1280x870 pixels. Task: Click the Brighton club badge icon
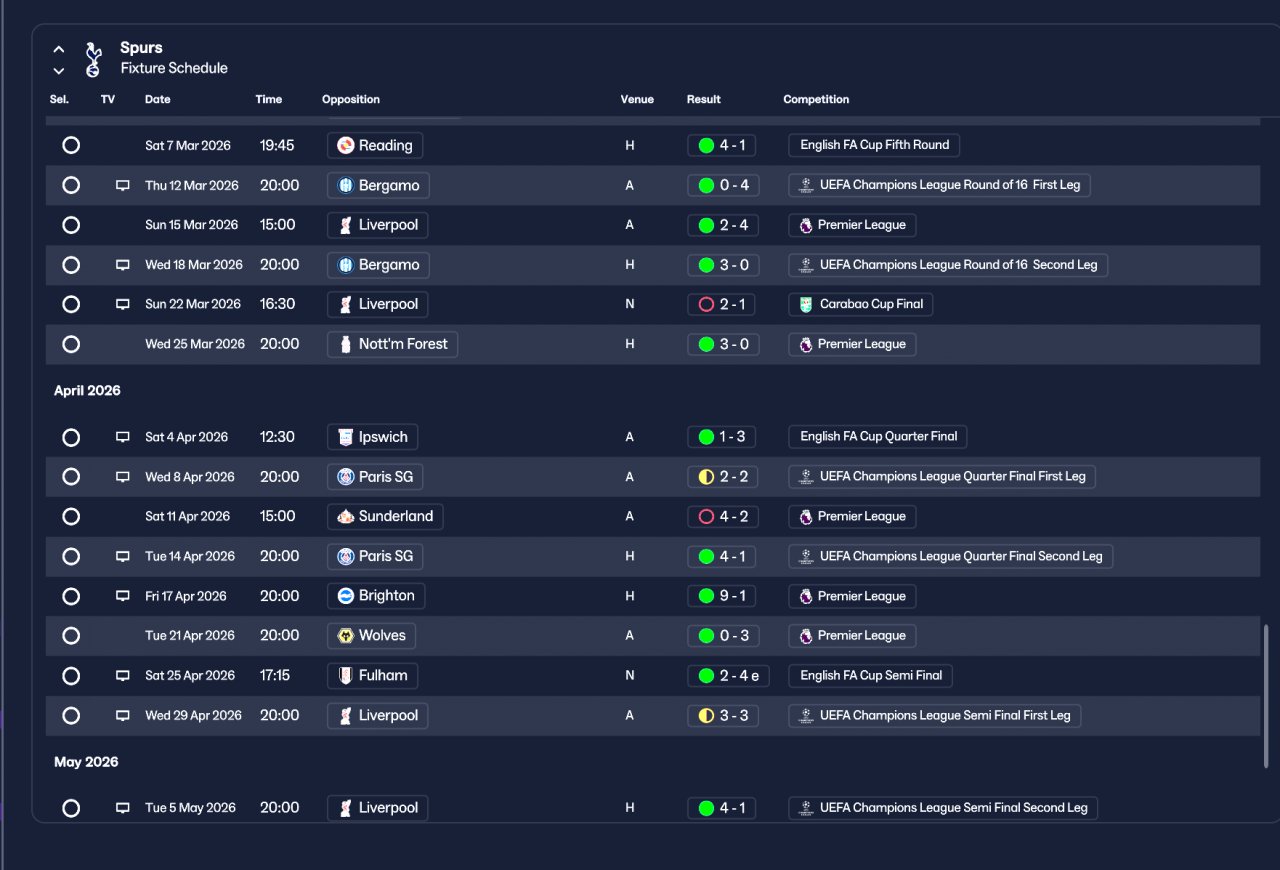(346, 596)
